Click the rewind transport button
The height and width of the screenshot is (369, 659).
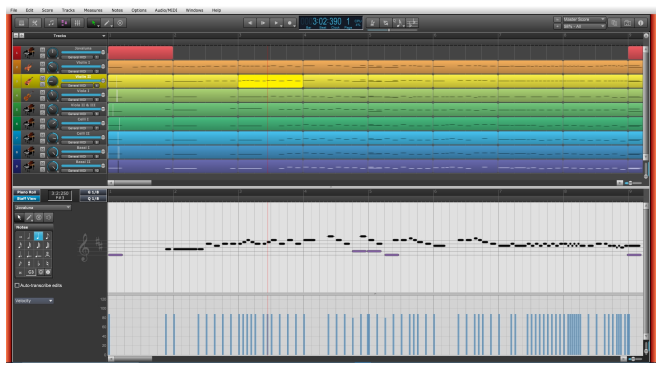pos(250,23)
